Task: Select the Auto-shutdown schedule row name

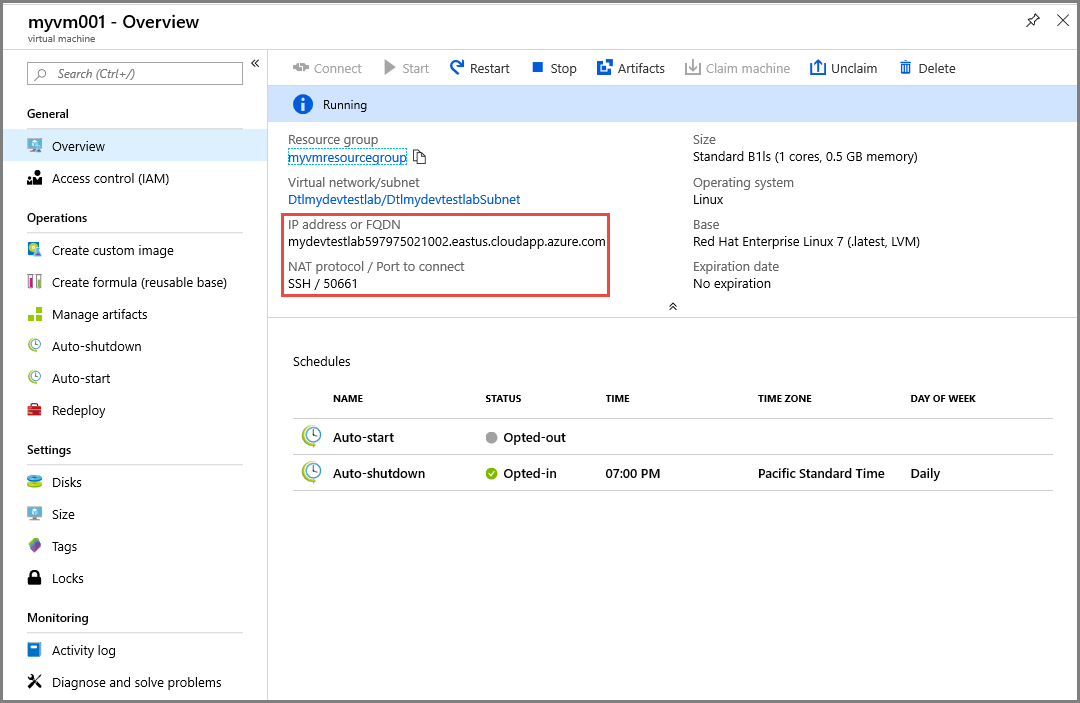Action: (x=379, y=474)
